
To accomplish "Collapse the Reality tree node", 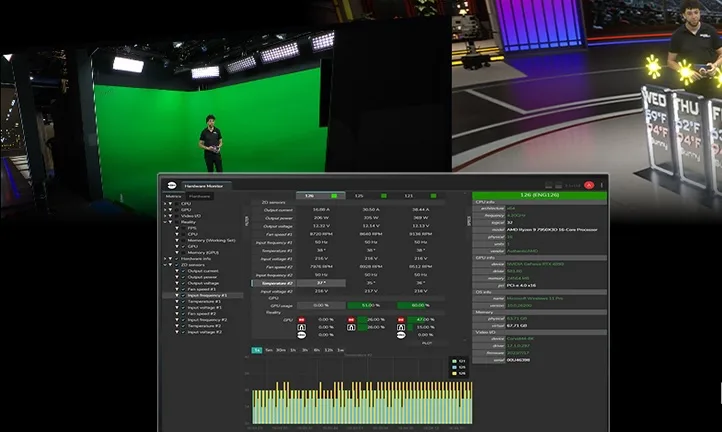I will coord(166,221).
